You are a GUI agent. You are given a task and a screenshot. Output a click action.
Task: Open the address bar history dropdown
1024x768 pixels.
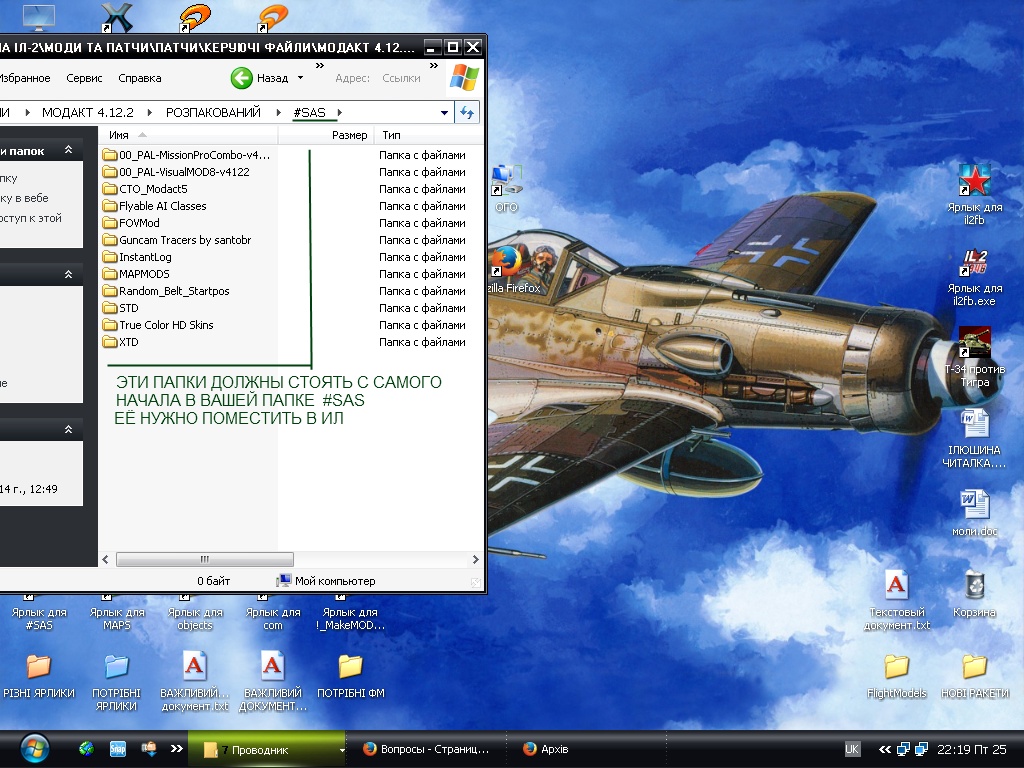[444, 112]
